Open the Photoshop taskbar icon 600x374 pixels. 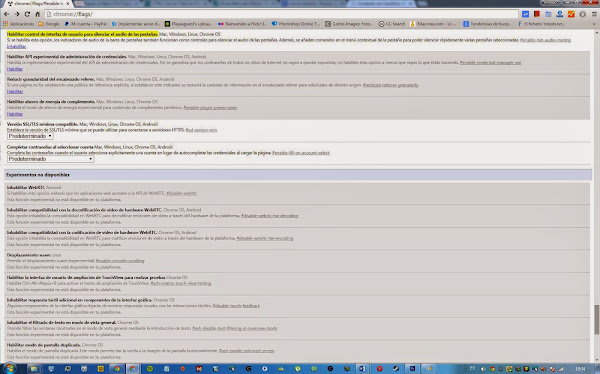tap(412, 369)
